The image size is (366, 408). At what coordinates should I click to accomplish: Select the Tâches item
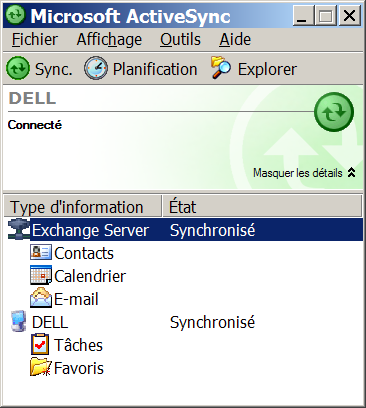click(x=78, y=345)
